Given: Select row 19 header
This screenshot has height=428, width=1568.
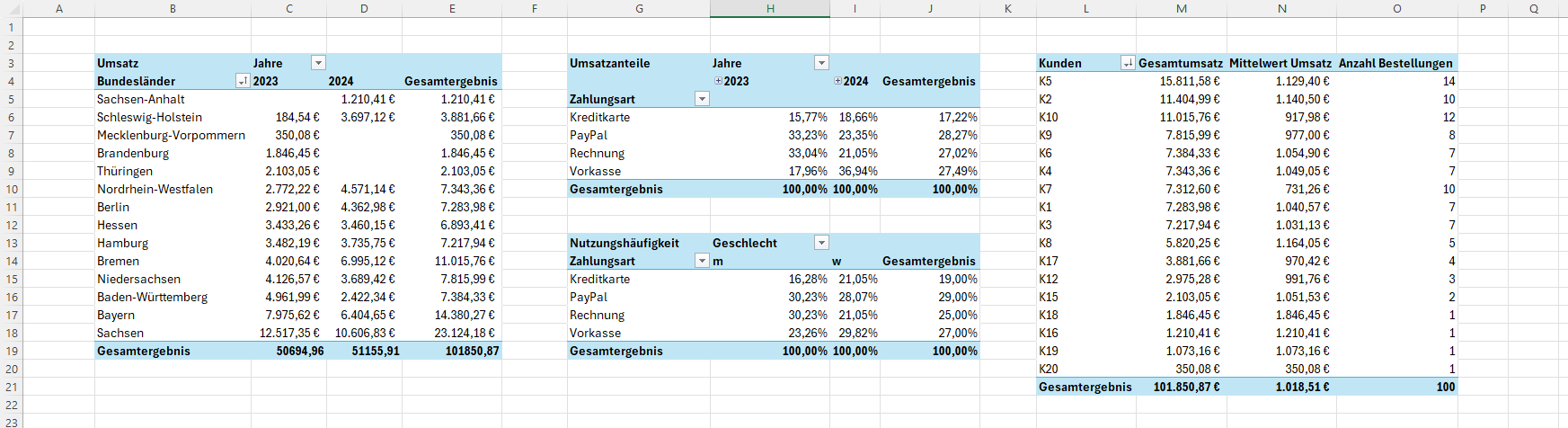Looking at the screenshot, I should [11, 351].
